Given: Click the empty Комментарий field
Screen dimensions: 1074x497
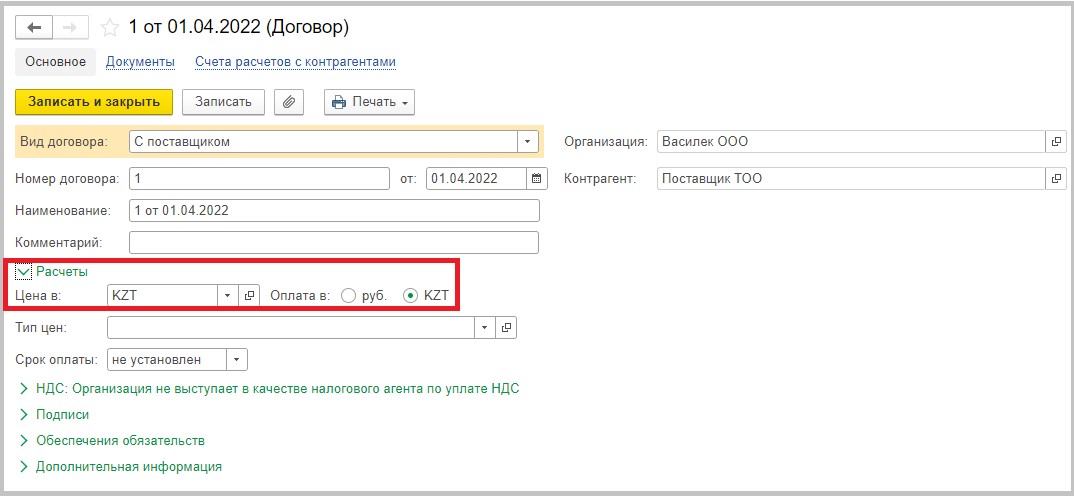Looking at the screenshot, I should (x=334, y=243).
